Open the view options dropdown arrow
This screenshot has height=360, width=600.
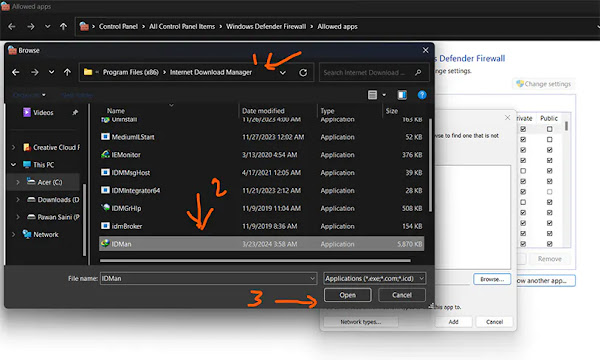point(384,95)
